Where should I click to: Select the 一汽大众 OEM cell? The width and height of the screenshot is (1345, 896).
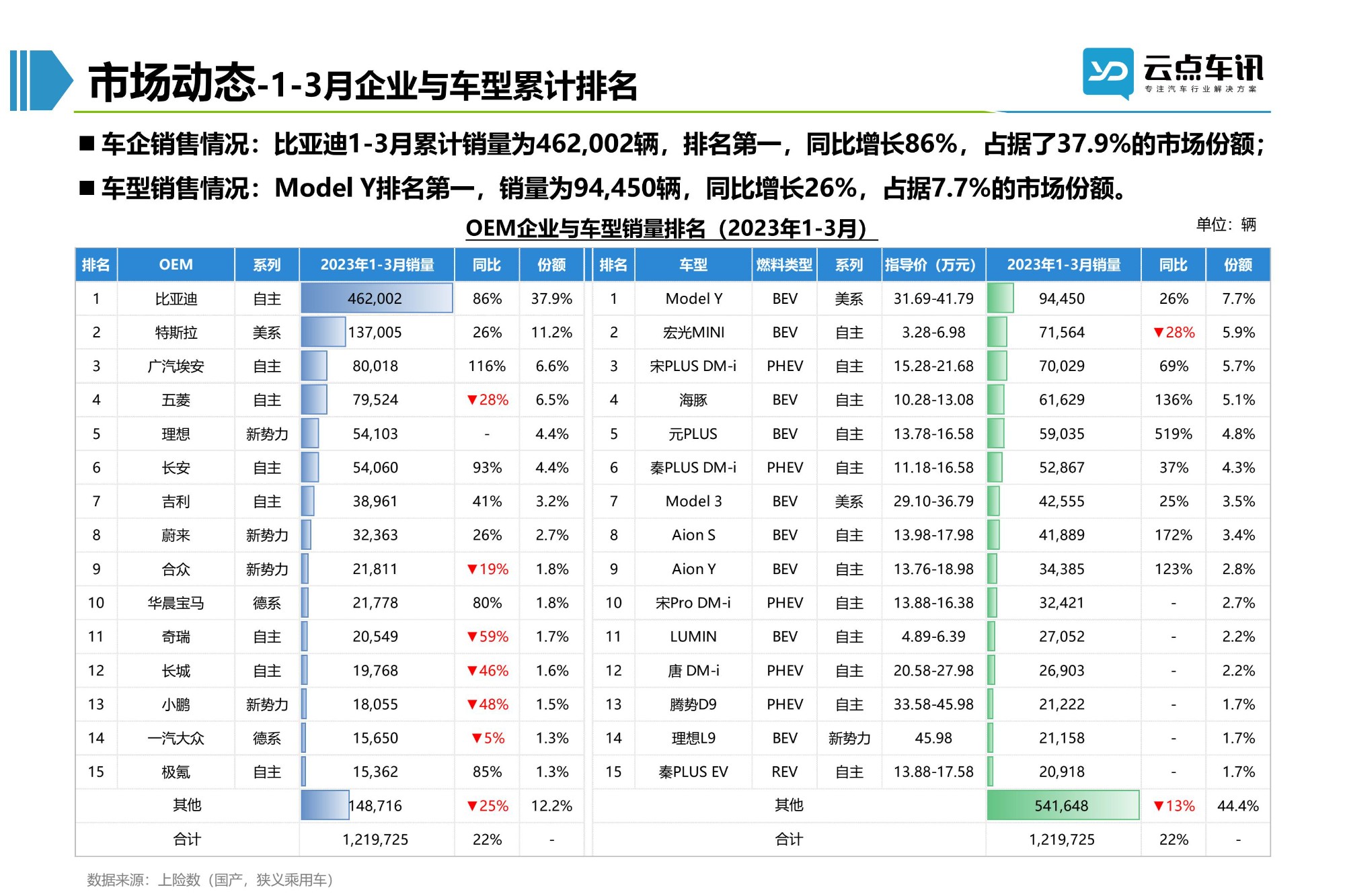[x=176, y=737]
